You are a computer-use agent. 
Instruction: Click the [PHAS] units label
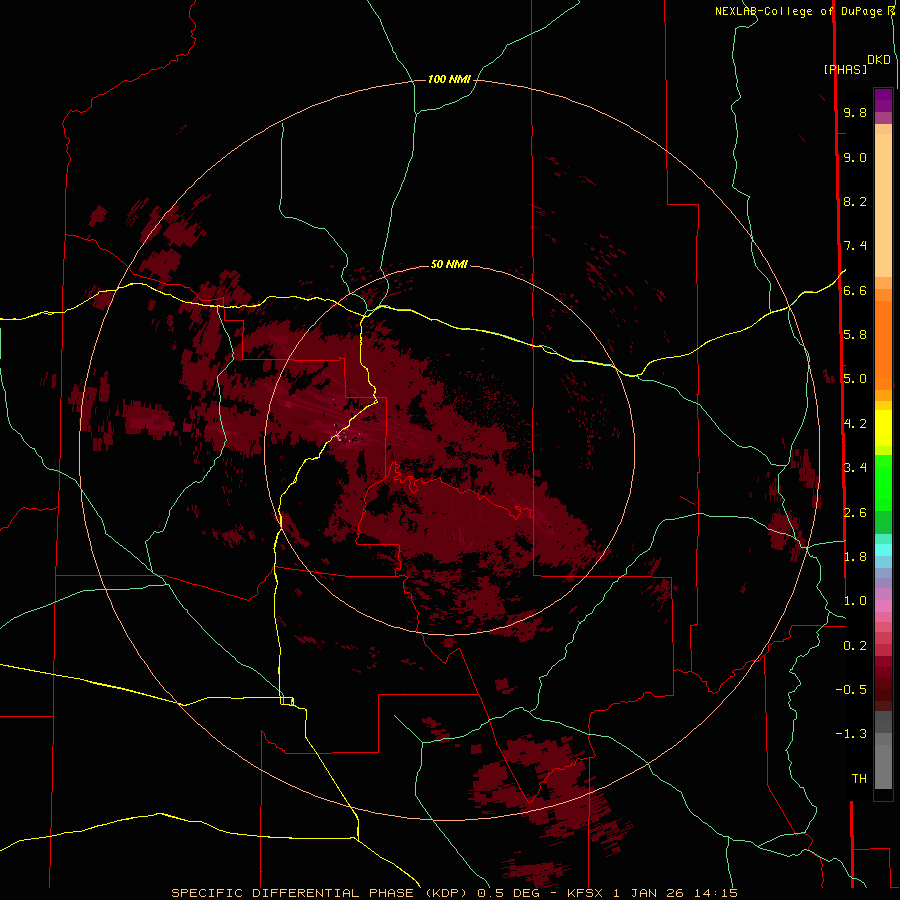click(x=845, y=70)
